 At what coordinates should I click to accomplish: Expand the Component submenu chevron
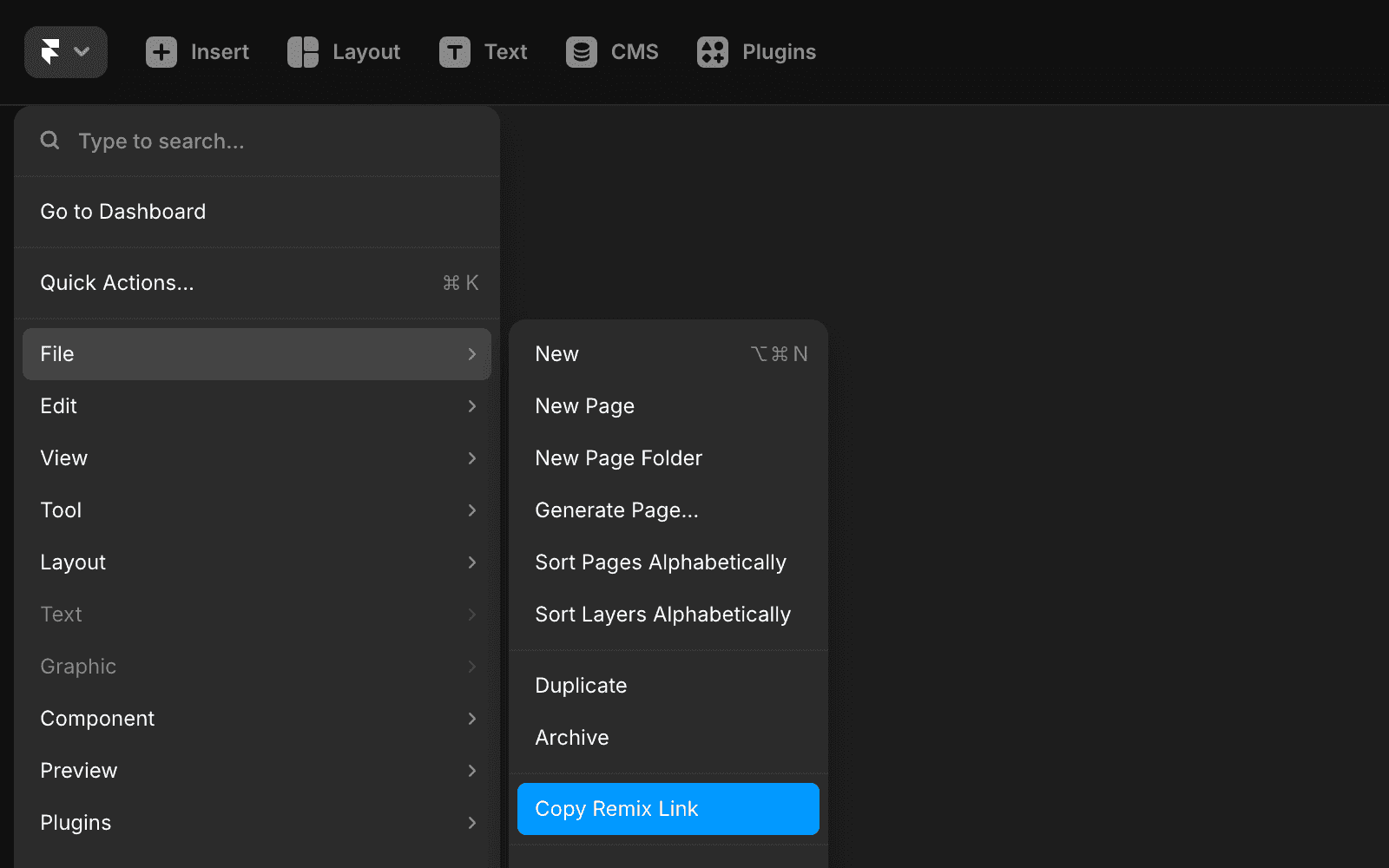pos(472,719)
